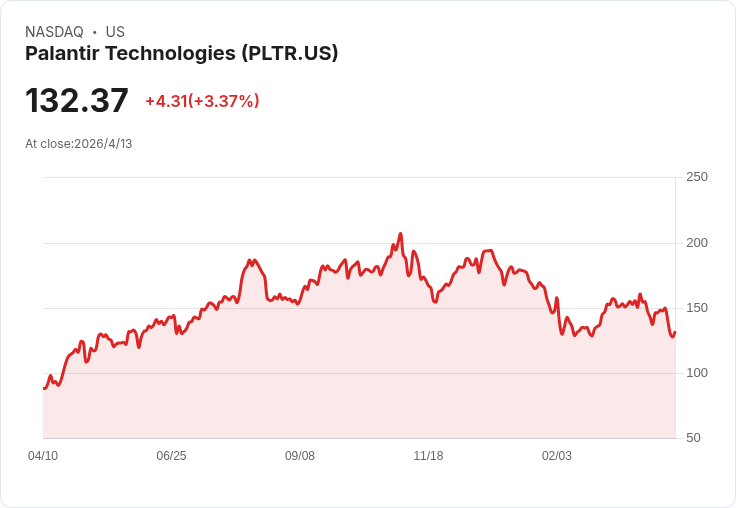Viewport: 736px width, 508px height.
Task: Click the dot separator between NASDAQ and US
Action: click(94, 32)
